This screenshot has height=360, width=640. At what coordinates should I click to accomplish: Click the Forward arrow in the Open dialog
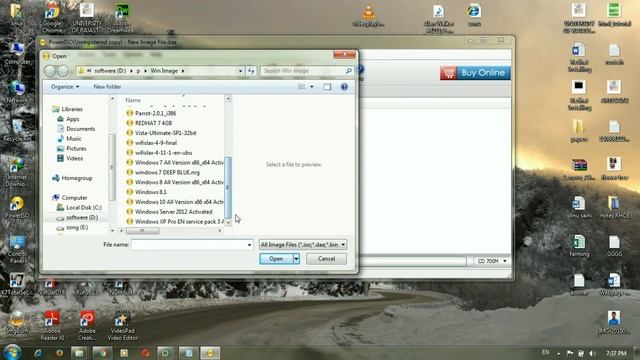pyautogui.click(x=62, y=71)
